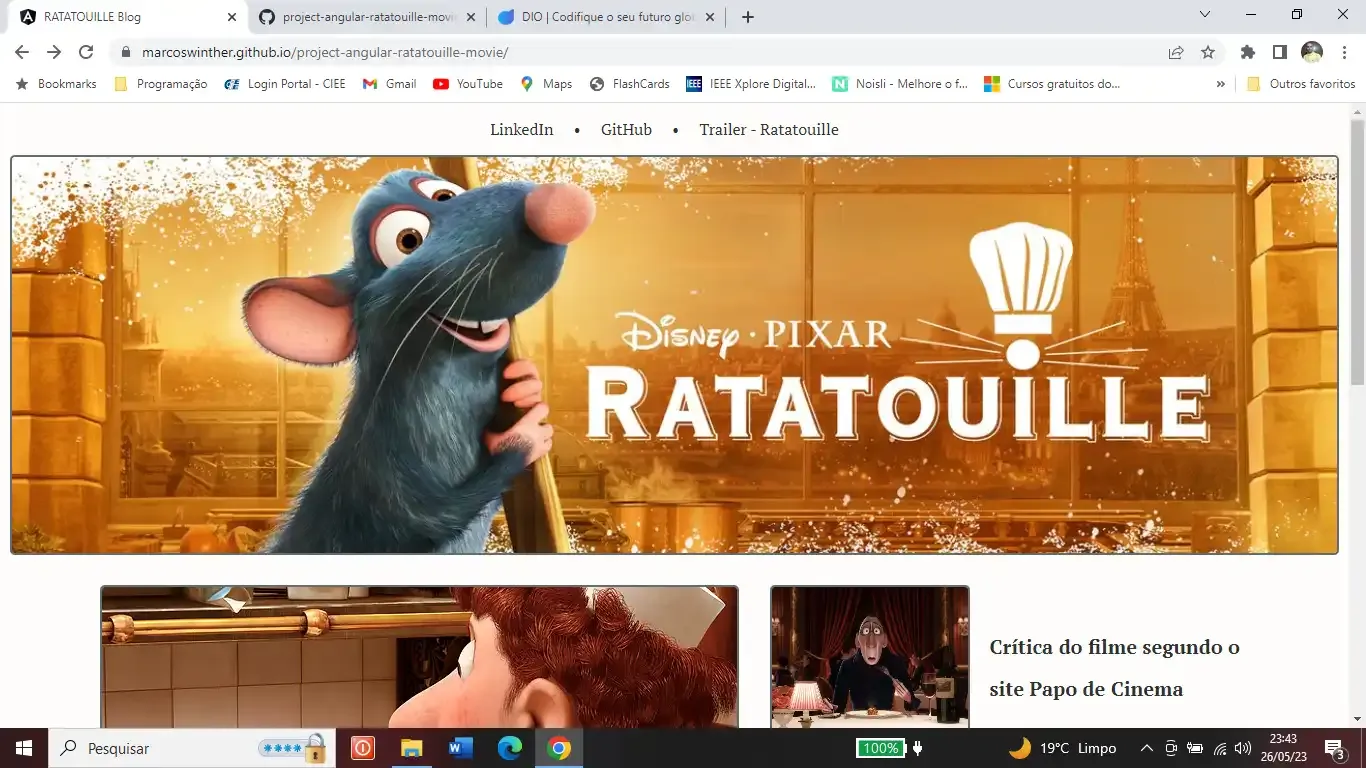Image resolution: width=1366 pixels, height=768 pixels.
Task: Open the Chrome extensions puzzle icon
Action: 1247,52
